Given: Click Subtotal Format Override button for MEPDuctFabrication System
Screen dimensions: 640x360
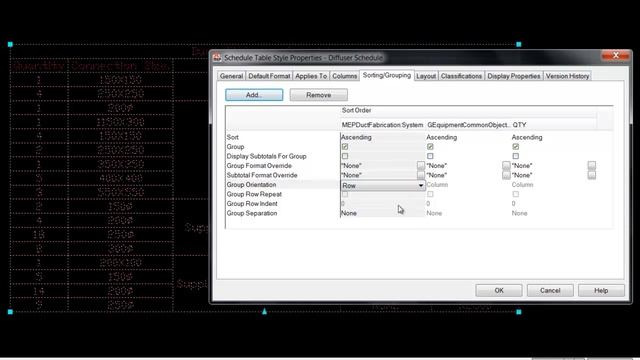Looking at the screenshot, I should 421,175.
